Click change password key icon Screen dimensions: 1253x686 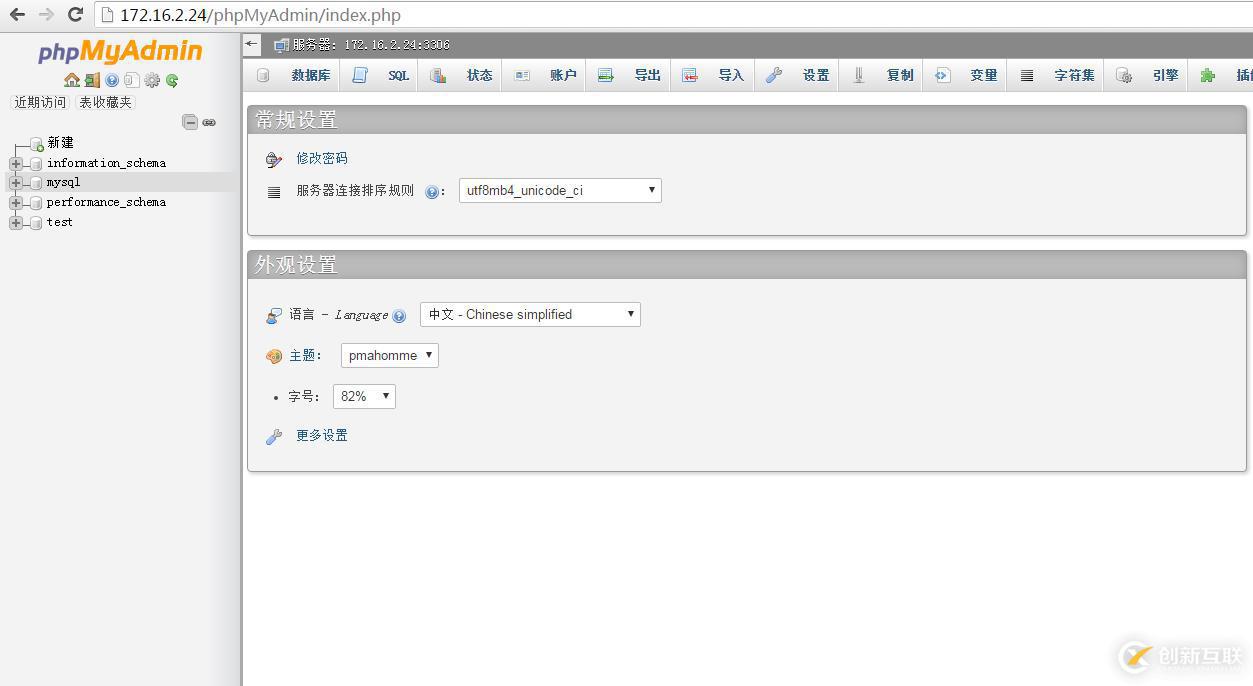point(274,159)
